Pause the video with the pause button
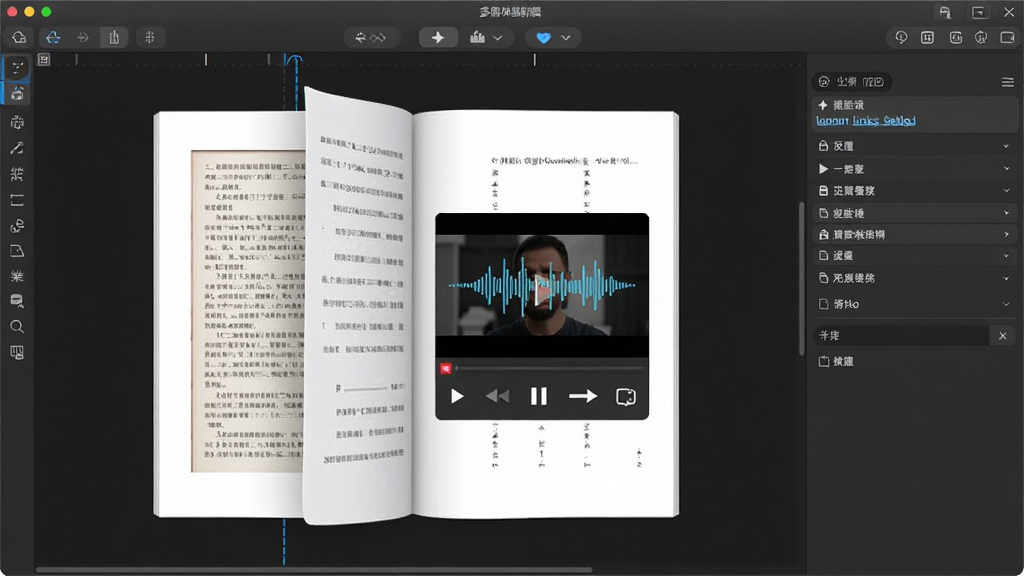The image size is (1024, 576). pyautogui.click(x=539, y=396)
